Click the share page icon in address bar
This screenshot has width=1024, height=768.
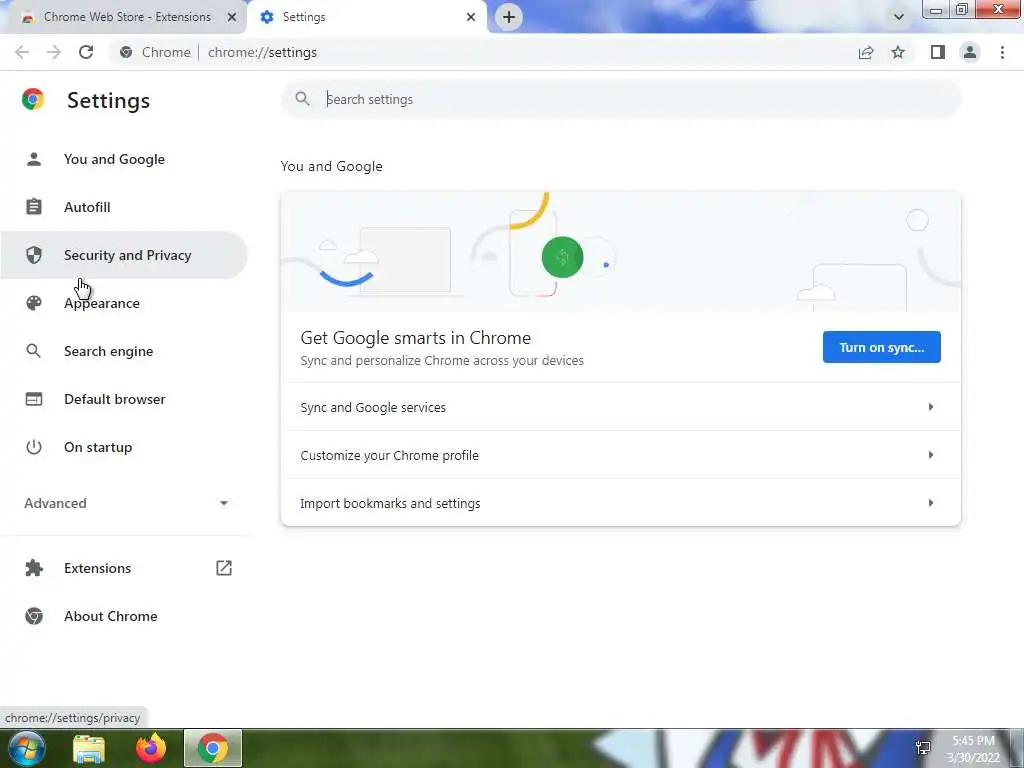866,52
